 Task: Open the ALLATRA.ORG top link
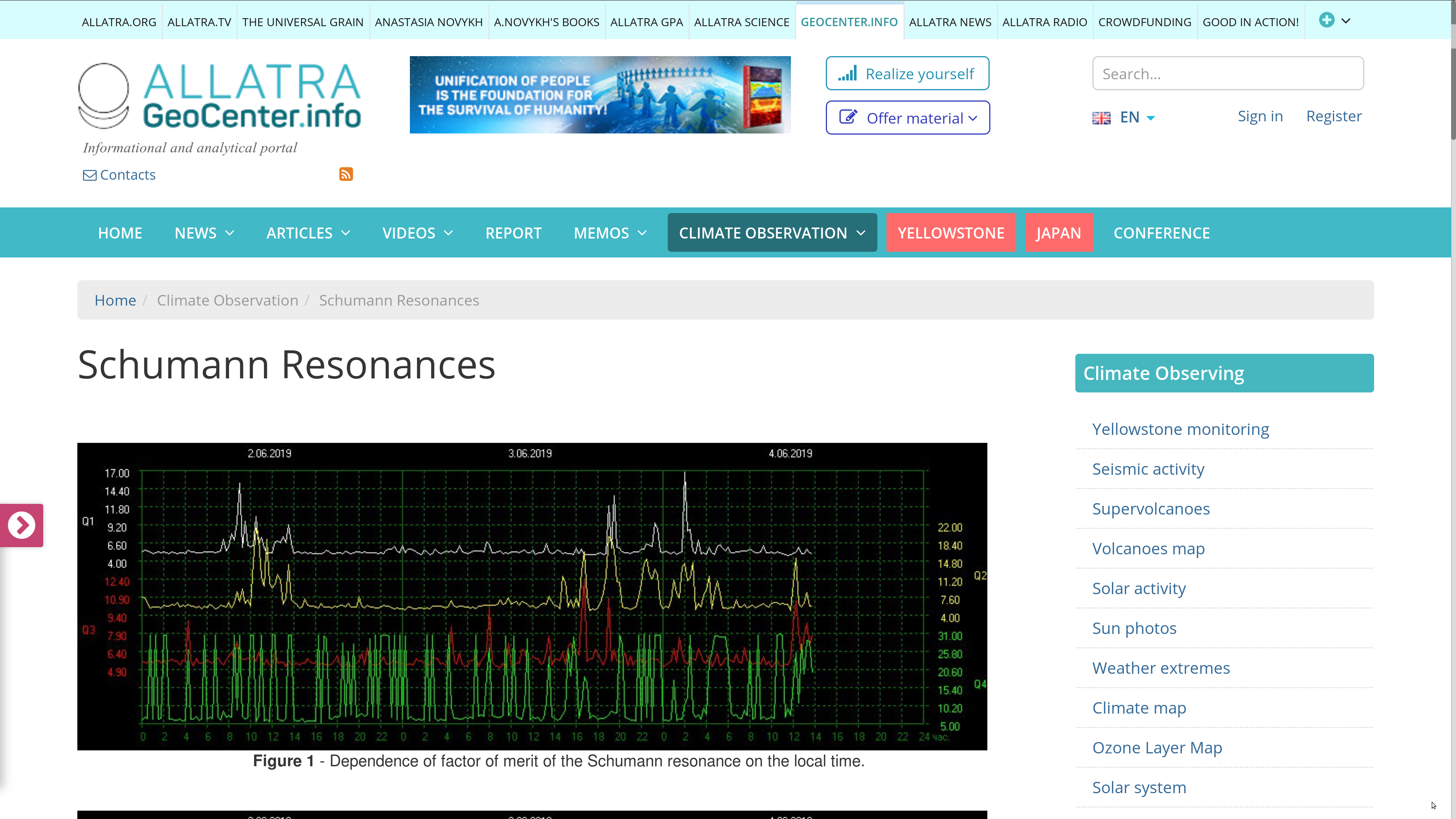coord(119,22)
